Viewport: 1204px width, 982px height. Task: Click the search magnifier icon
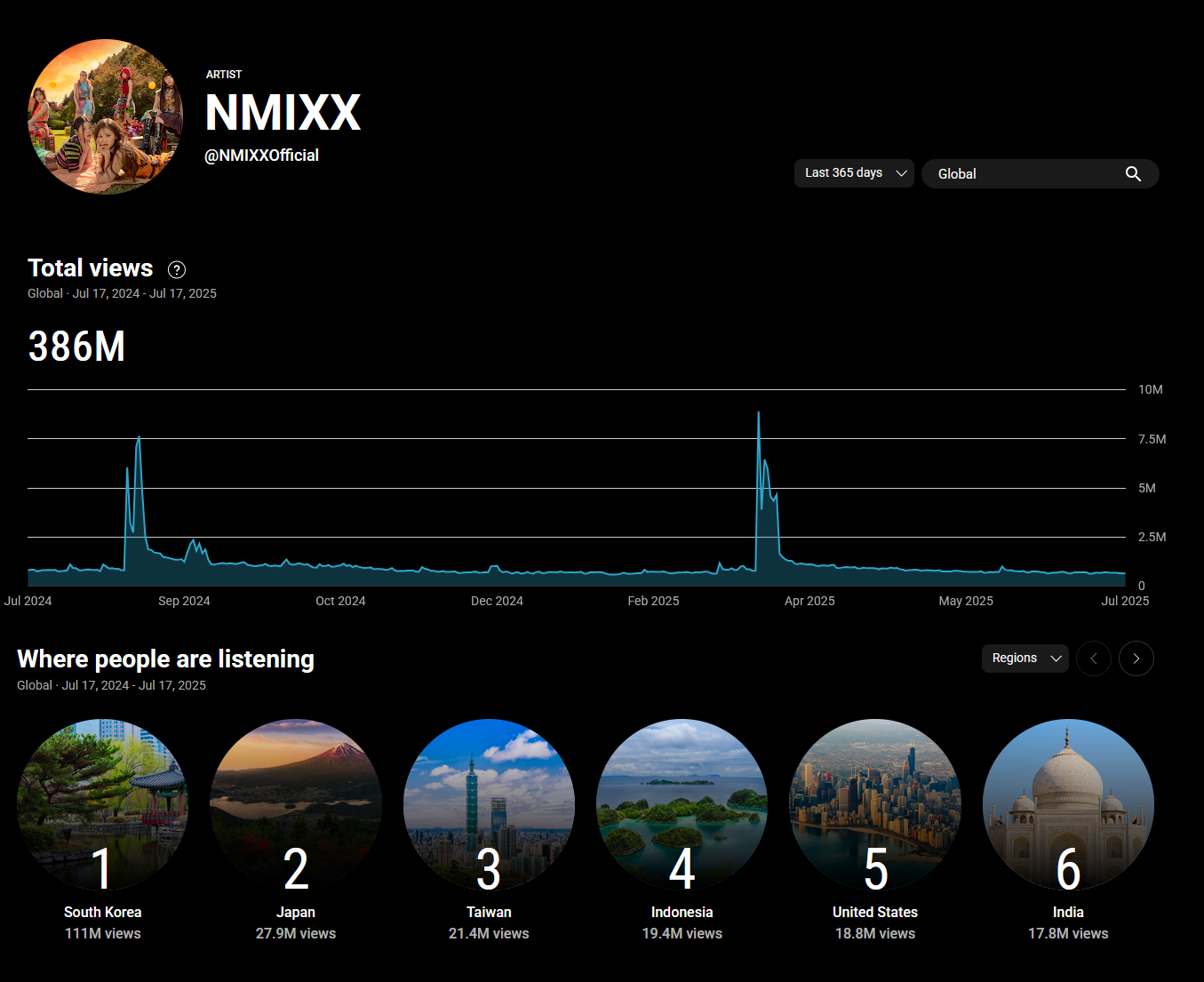click(x=1133, y=174)
